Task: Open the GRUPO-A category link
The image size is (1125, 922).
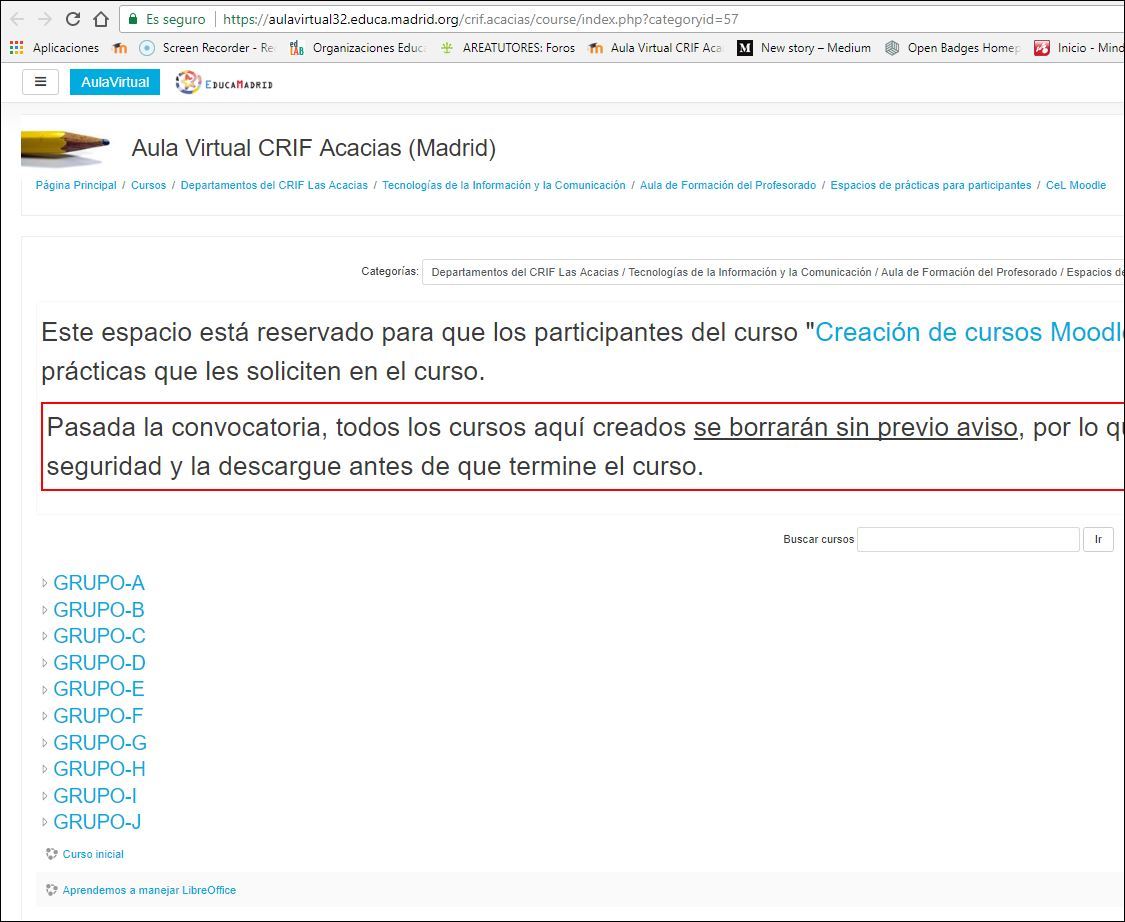Action: click(x=99, y=583)
